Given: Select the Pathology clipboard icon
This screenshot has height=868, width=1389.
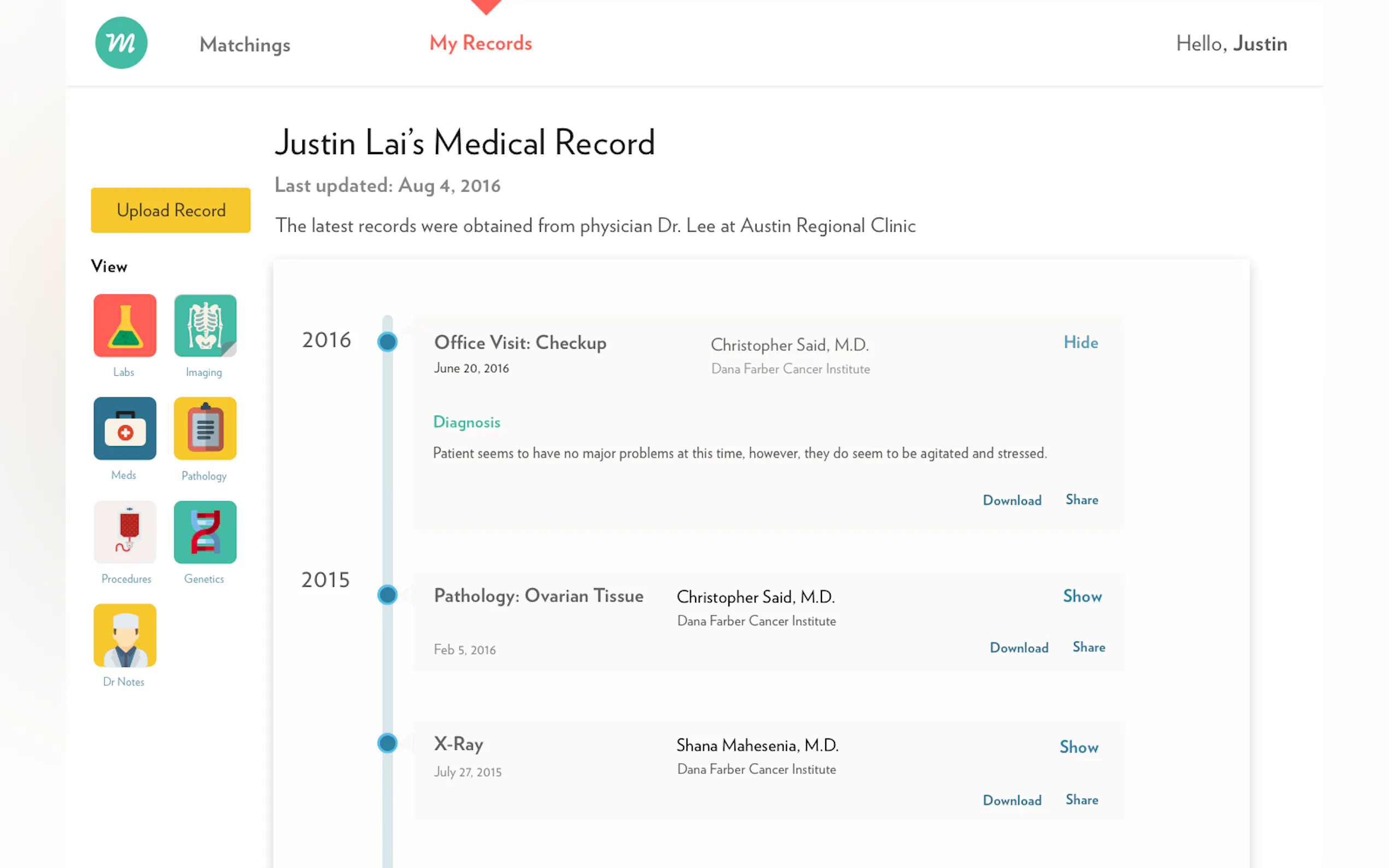Looking at the screenshot, I should pos(205,428).
